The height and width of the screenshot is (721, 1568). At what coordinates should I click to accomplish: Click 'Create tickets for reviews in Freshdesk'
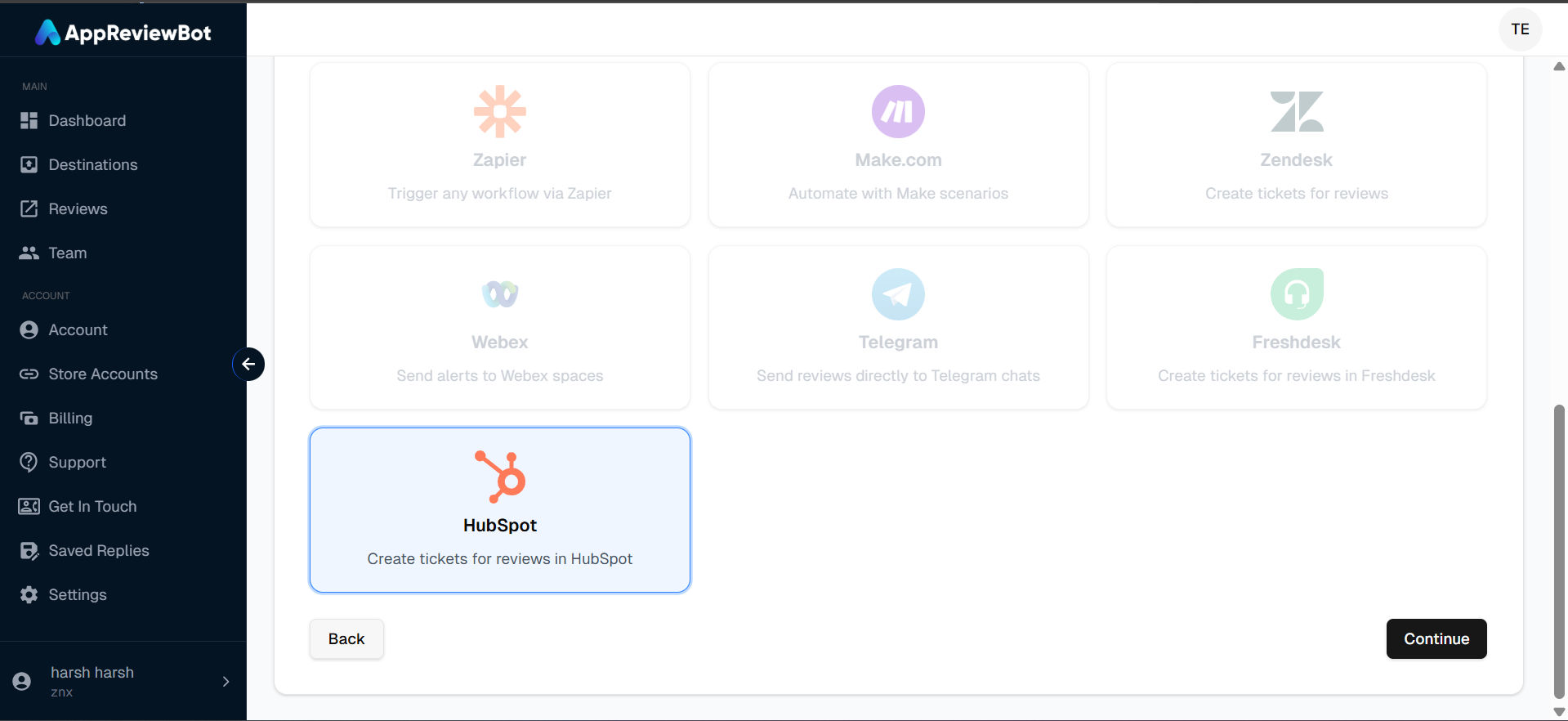pyautogui.click(x=1297, y=376)
